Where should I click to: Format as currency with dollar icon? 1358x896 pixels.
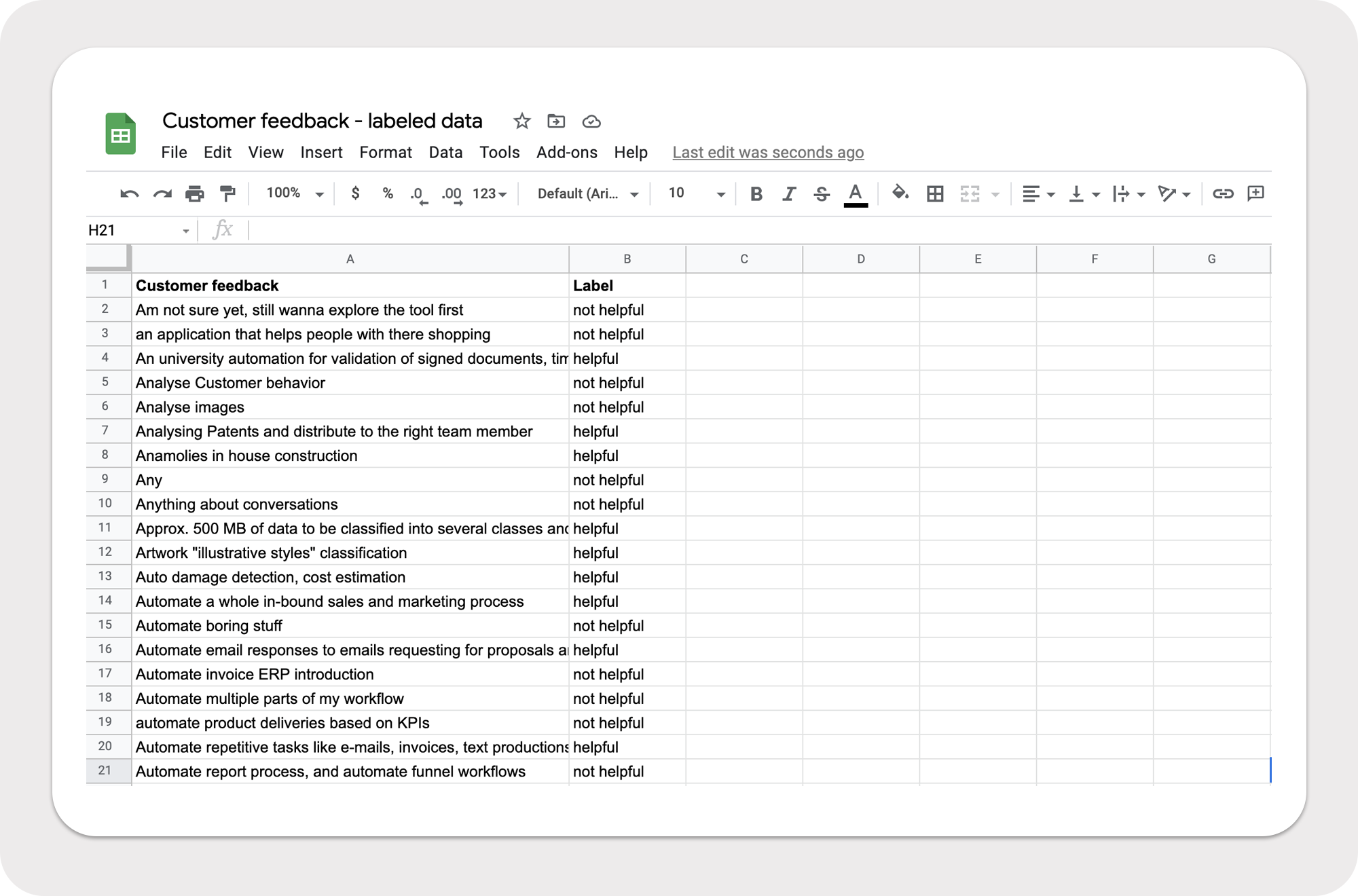(355, 193)
